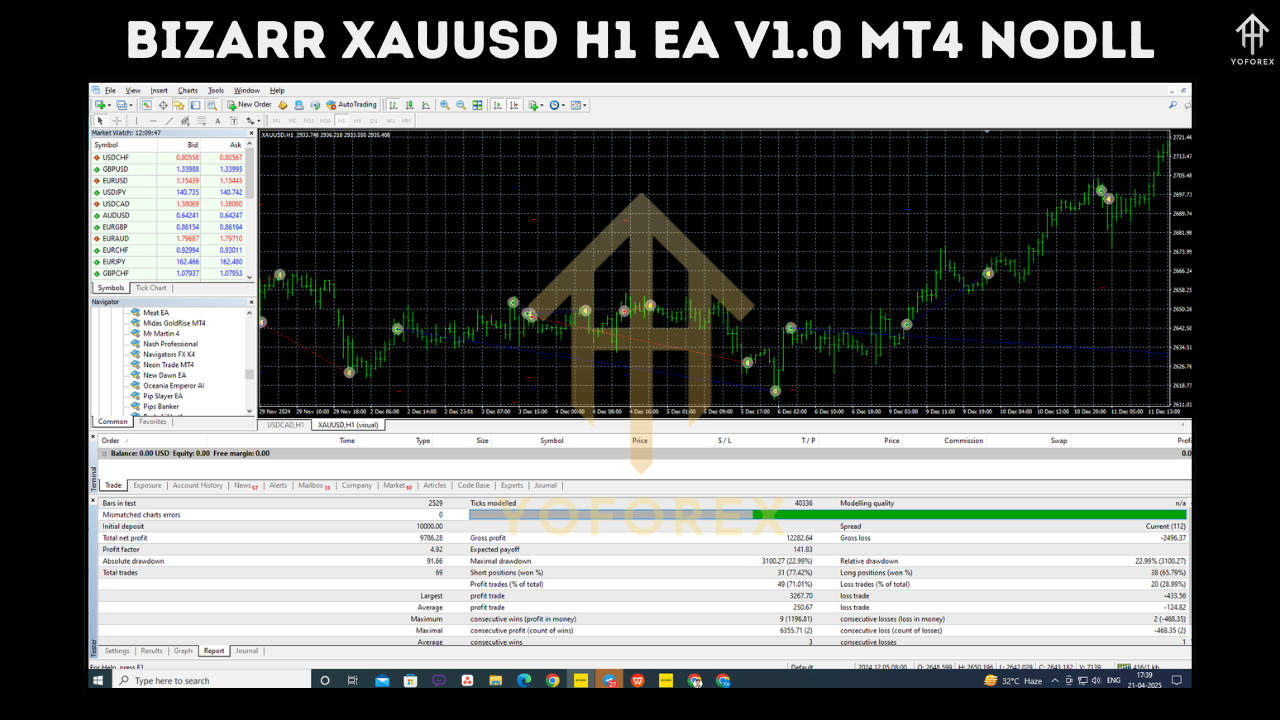Zoom out of the chart
Image resolution: width=1280 pixels, height=720 pixels.
point(459,104)
